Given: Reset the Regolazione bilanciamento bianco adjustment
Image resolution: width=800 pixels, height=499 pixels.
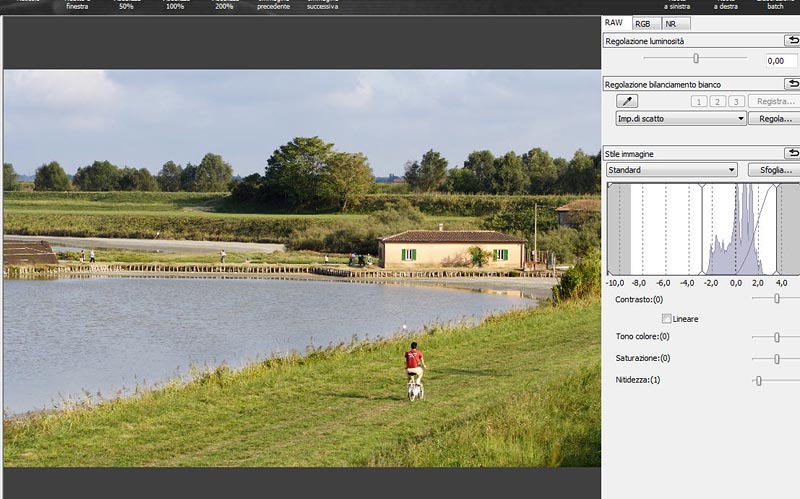Looking at the screenshot, I should [791, 84].
